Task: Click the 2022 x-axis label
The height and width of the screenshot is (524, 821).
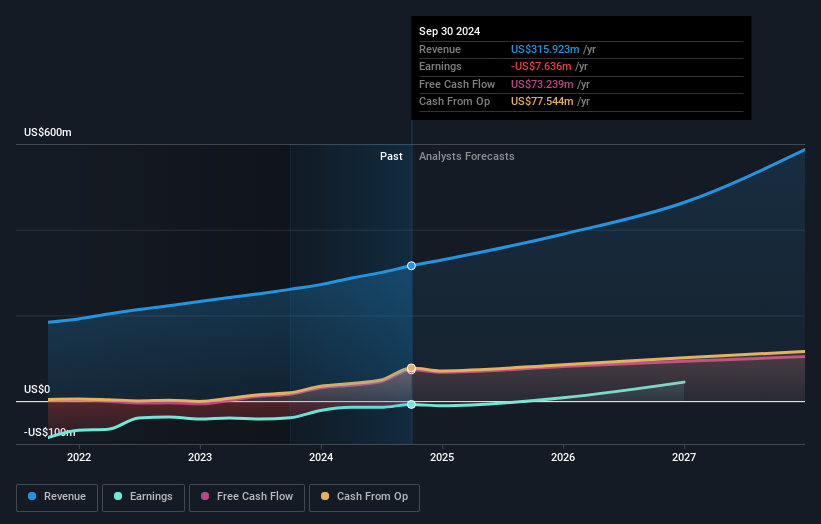Action: click(79, 458)
